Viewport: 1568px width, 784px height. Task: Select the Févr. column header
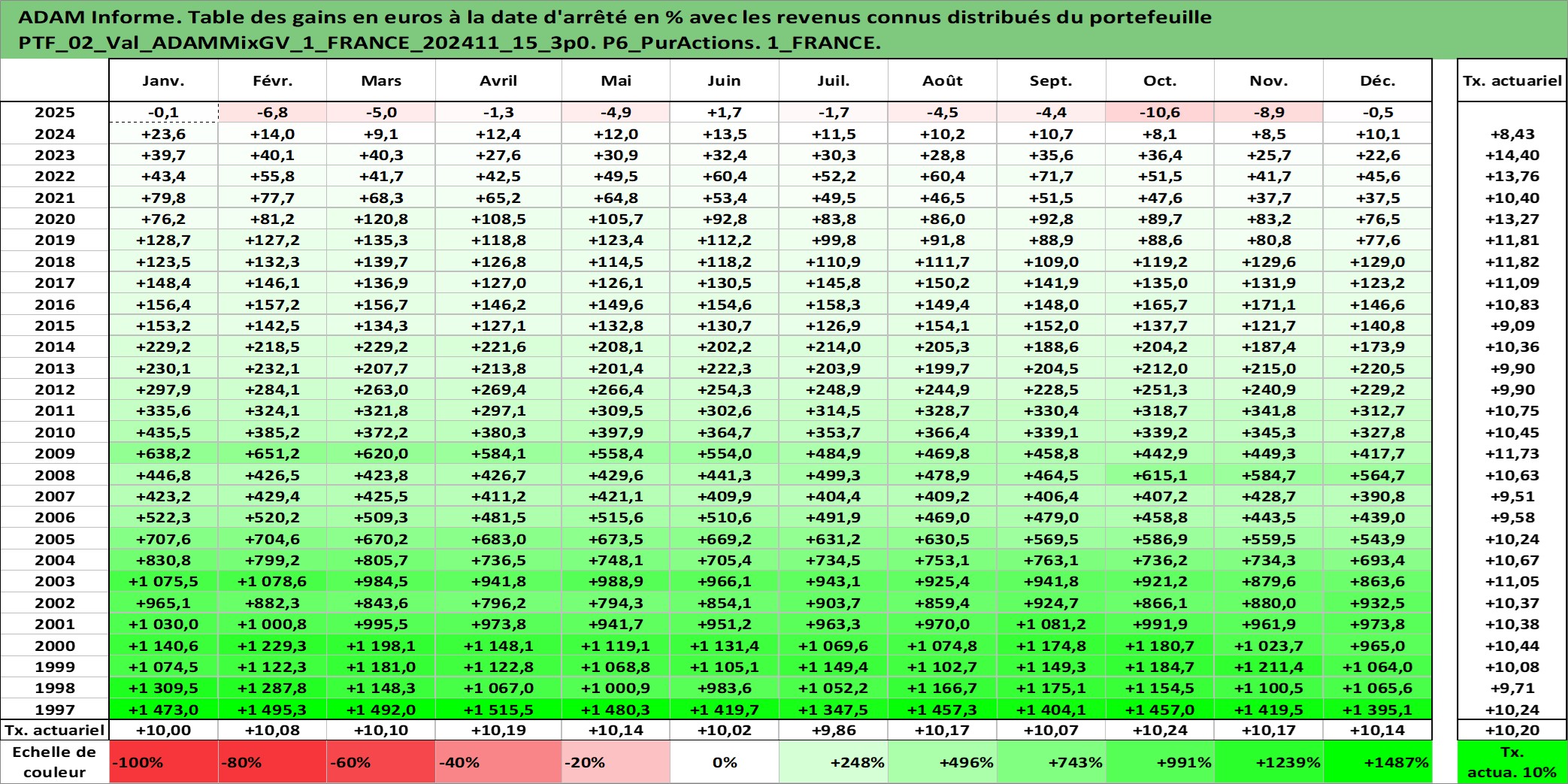pyautogui.click(x=272, y=80)
